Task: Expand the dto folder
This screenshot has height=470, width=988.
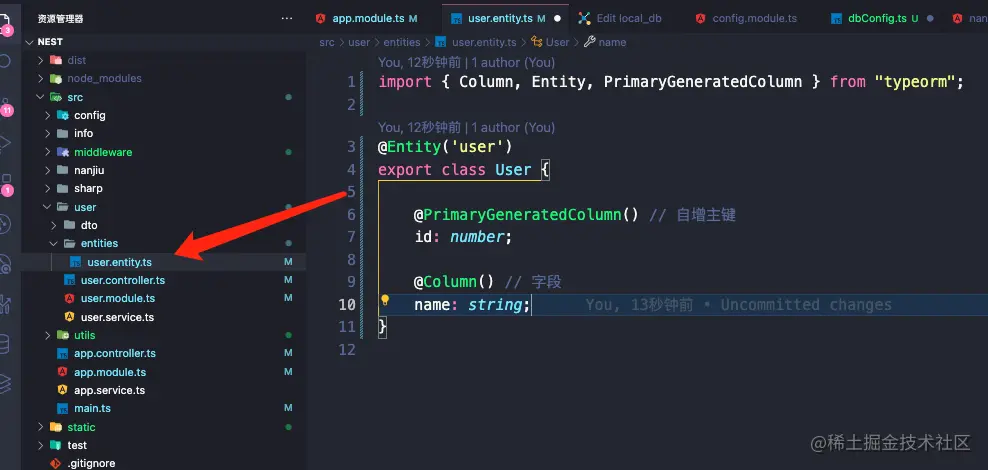Action: 54,225
